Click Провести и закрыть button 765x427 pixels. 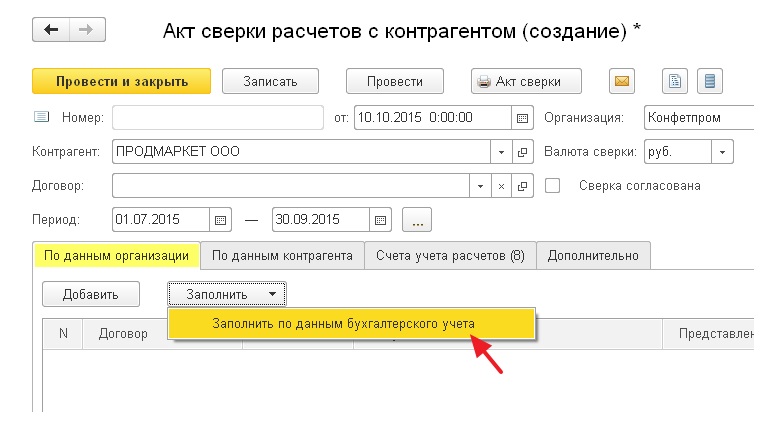[121, 81]
